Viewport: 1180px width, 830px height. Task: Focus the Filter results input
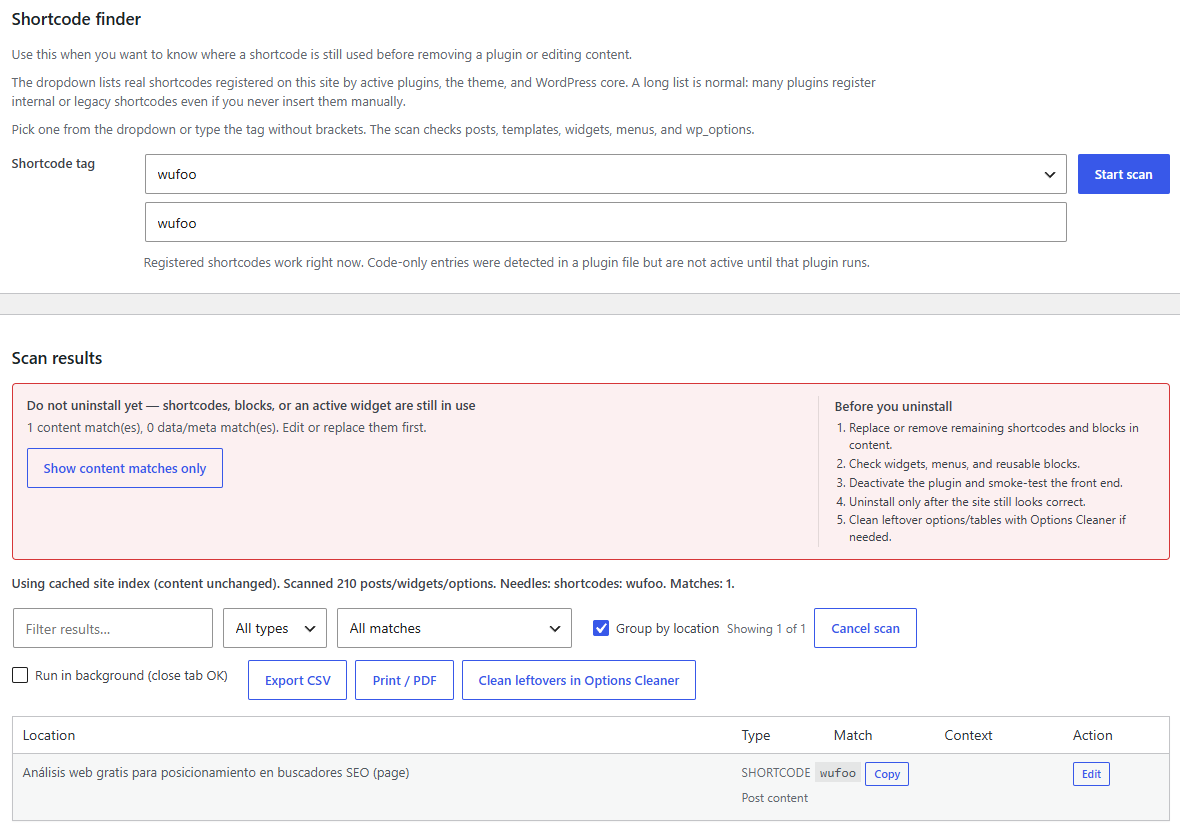(x=113, y=628)
